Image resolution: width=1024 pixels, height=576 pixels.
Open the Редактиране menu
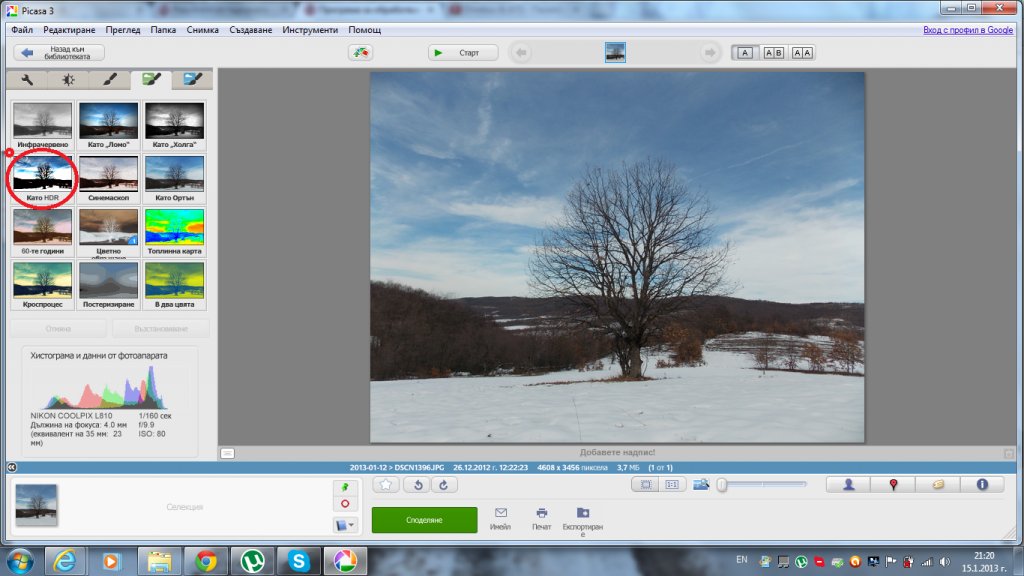(x=69, y=30)
